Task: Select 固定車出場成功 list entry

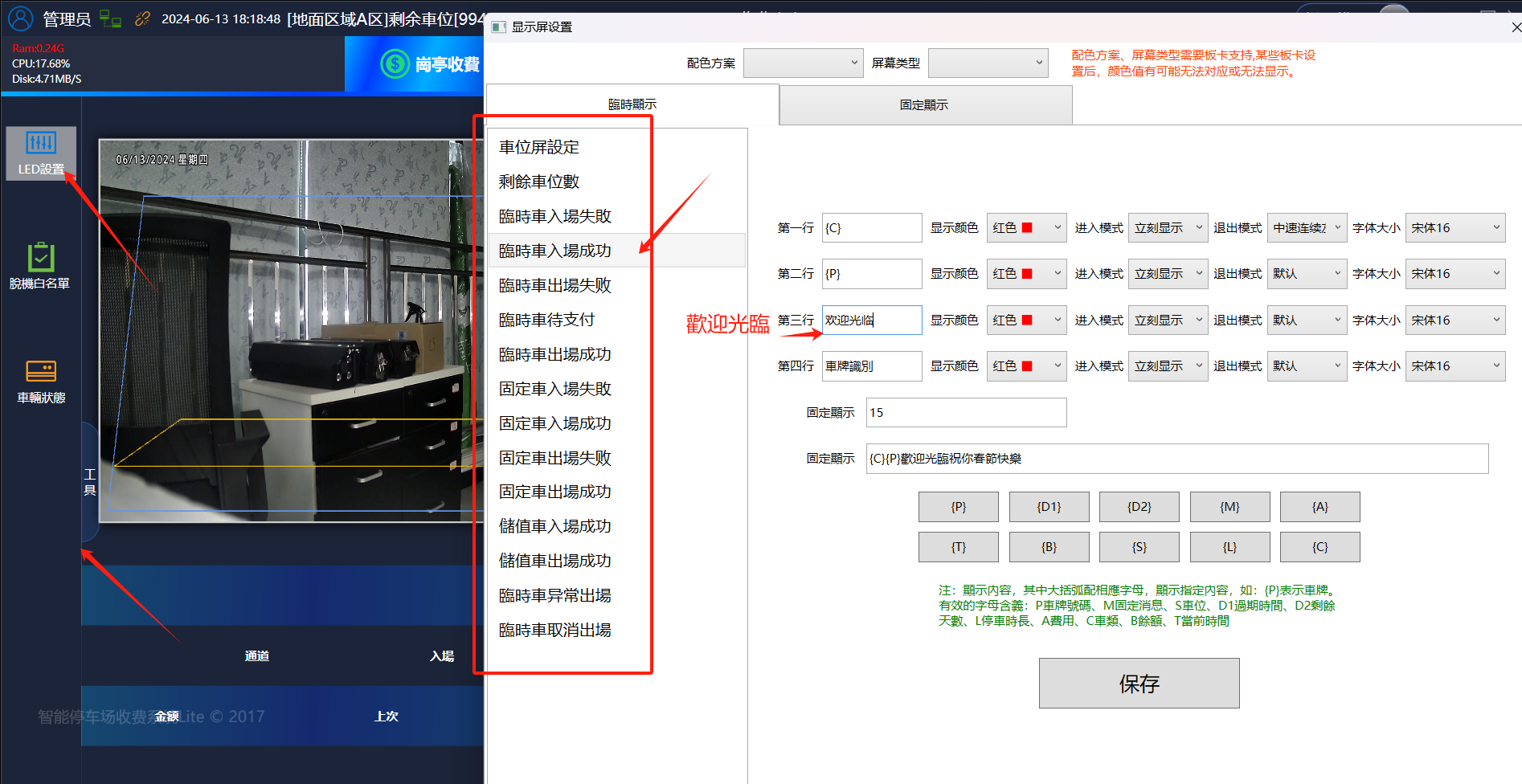Action: 617,492
